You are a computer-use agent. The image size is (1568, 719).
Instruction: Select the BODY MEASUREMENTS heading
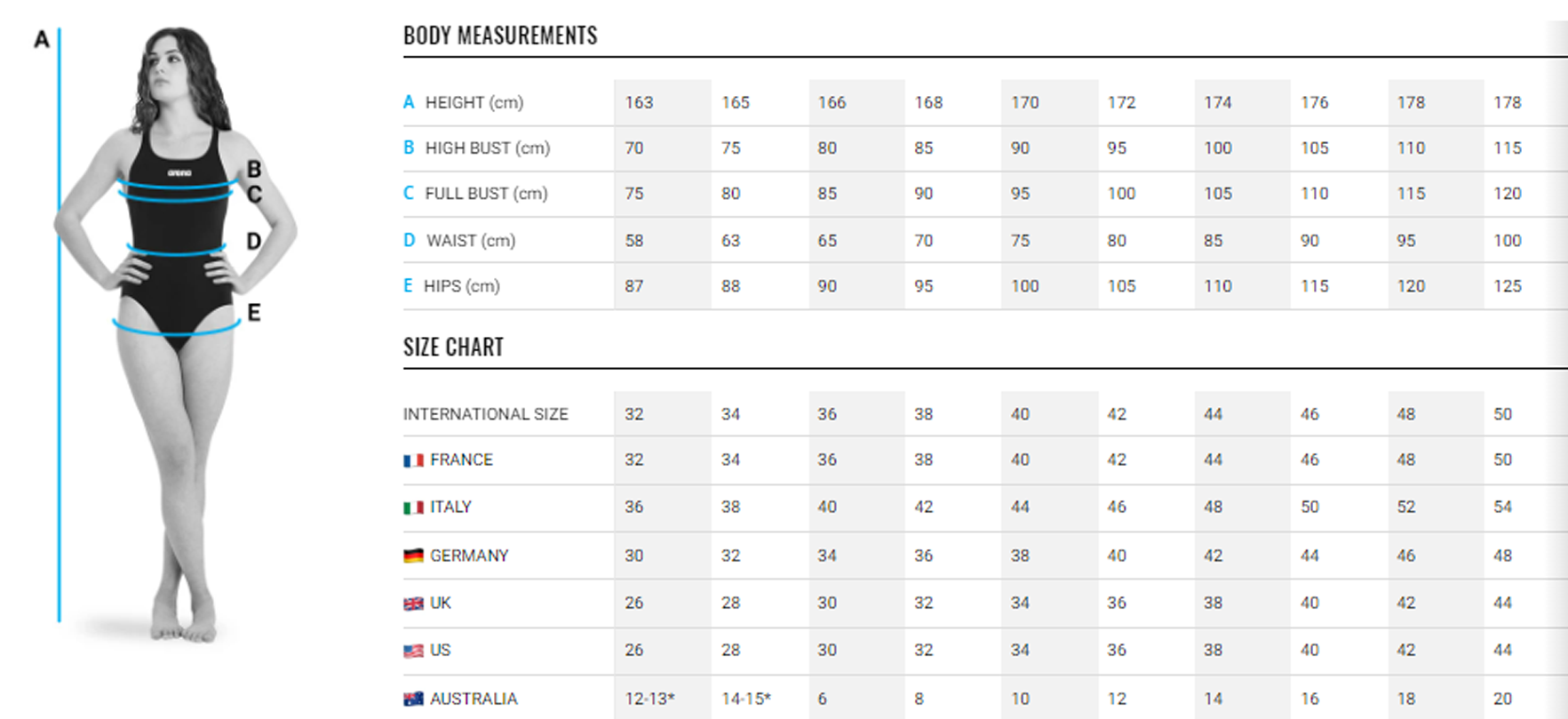(500, 36)
